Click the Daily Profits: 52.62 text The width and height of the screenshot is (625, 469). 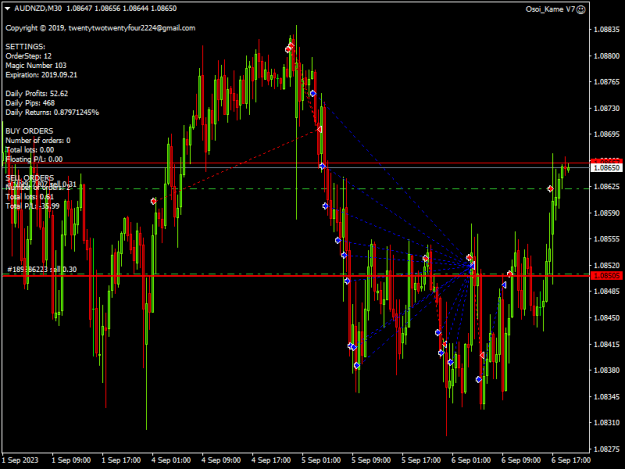point(37,94)
